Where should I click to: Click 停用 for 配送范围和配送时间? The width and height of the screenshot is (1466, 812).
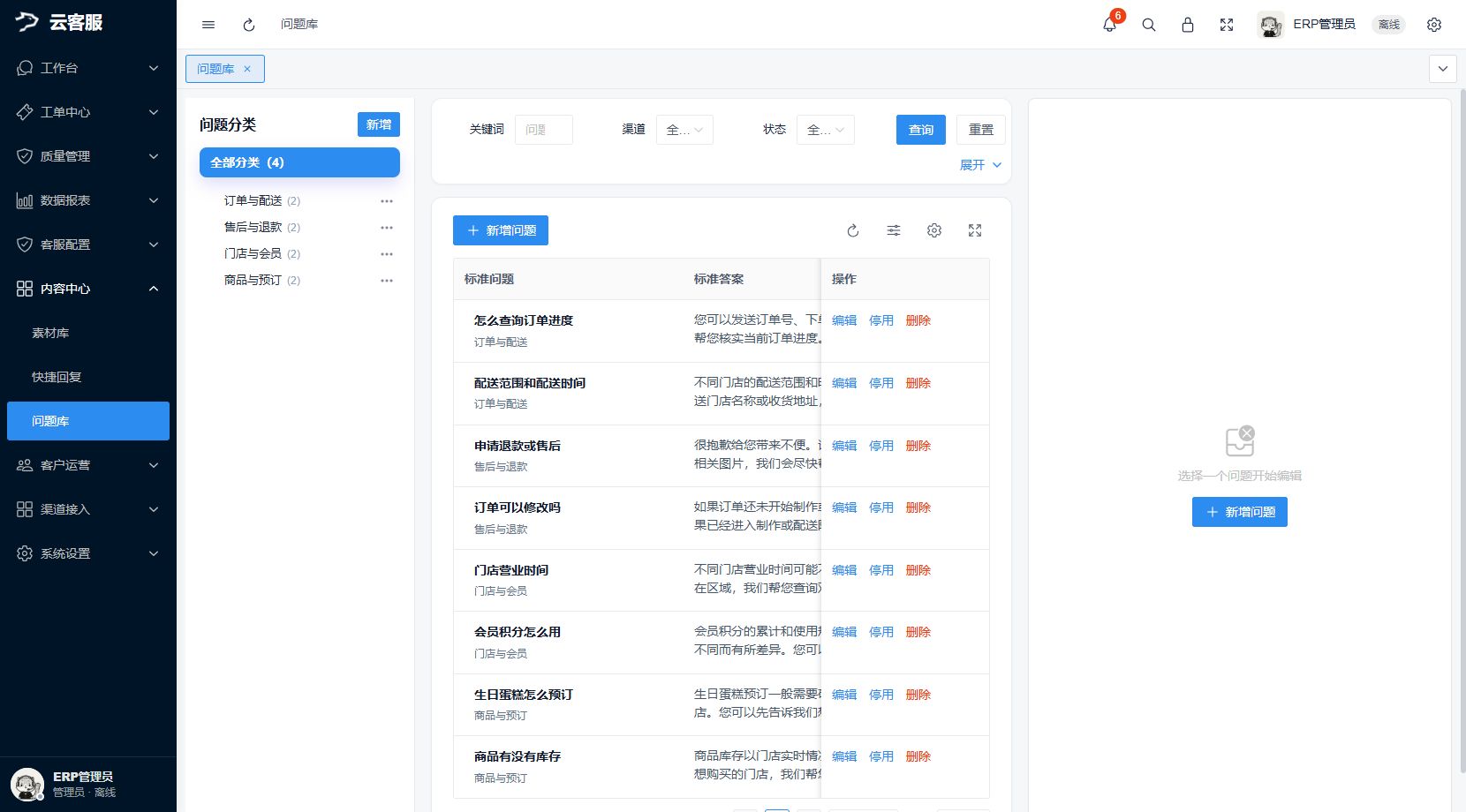click(x=881, y=383)
